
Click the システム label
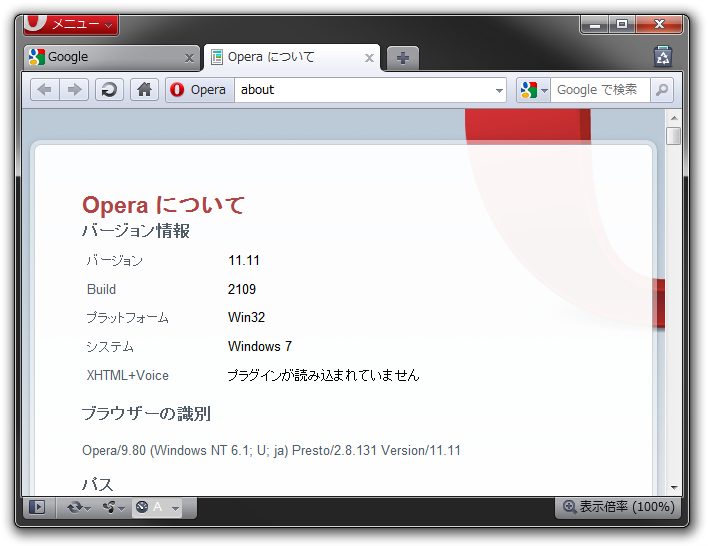click(x=110, y=346)
